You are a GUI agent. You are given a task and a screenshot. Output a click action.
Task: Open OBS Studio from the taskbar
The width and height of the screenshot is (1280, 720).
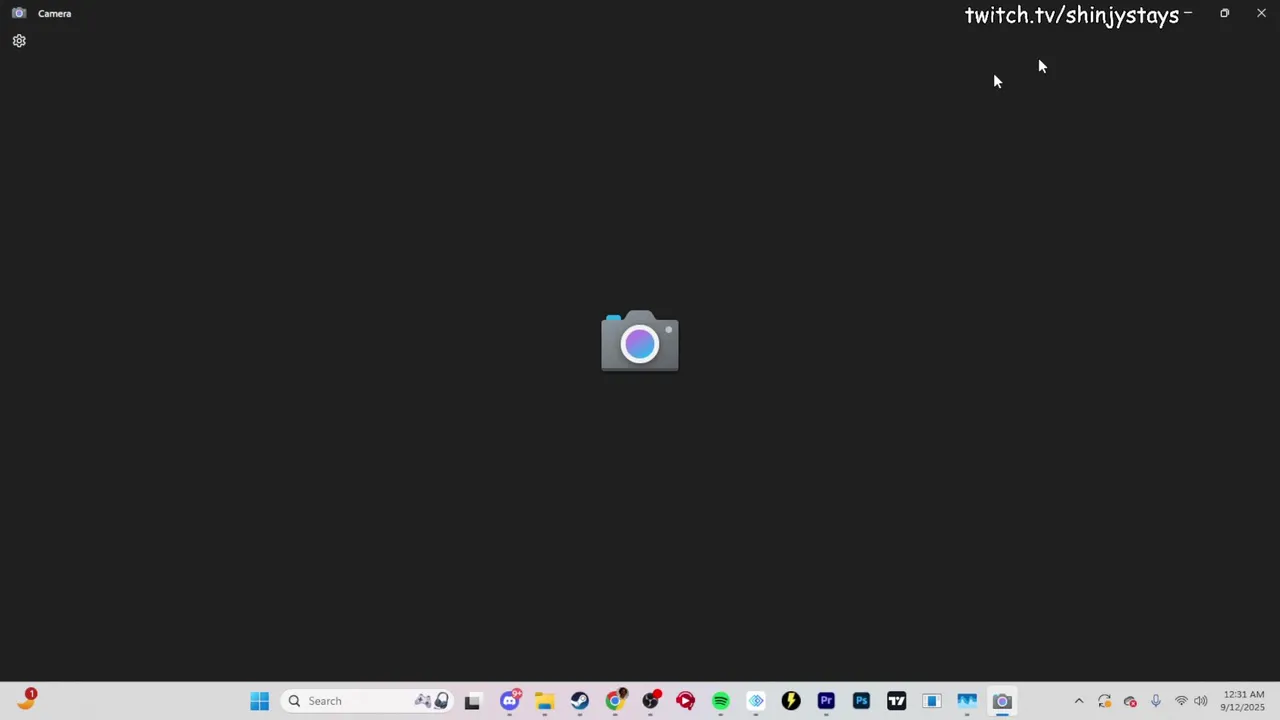click(651, 701)
